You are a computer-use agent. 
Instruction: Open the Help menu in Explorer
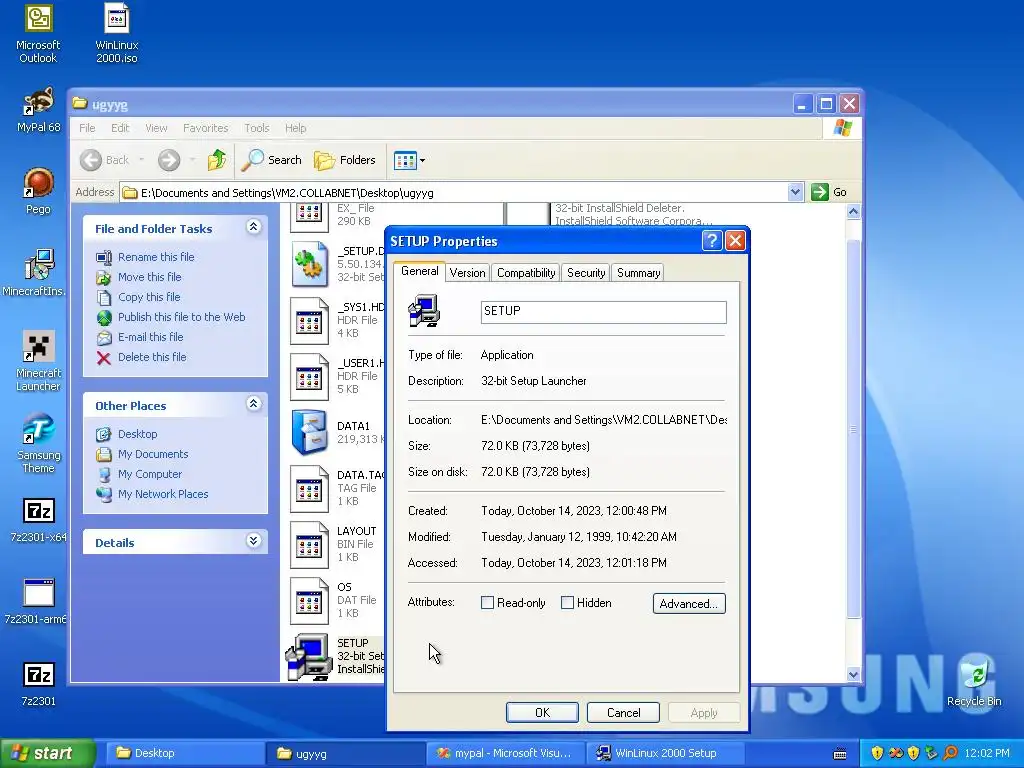tap(295, 128)
